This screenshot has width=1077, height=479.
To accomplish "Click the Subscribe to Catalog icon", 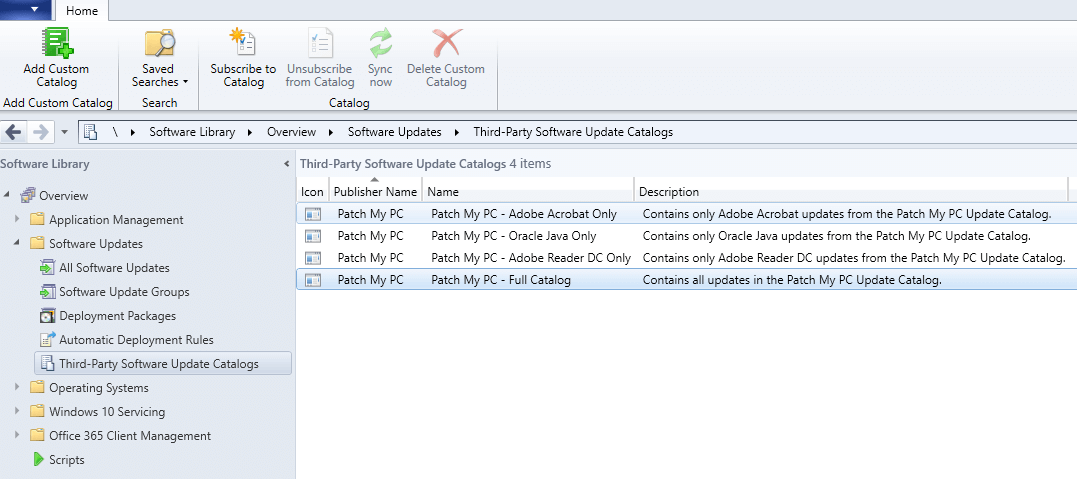I will 243,44.
